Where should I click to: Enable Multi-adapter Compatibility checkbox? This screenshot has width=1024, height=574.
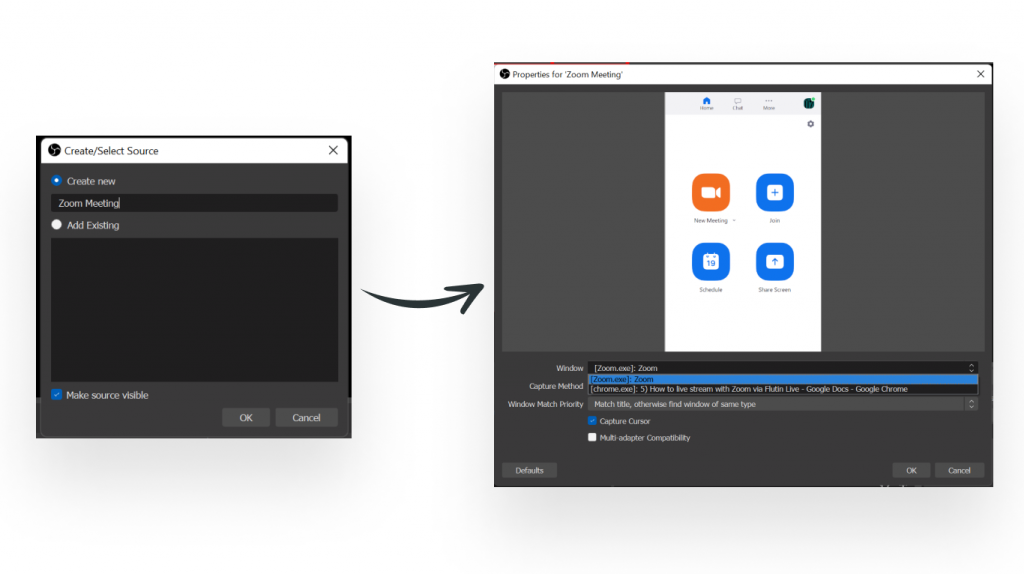tap(592, 437)
